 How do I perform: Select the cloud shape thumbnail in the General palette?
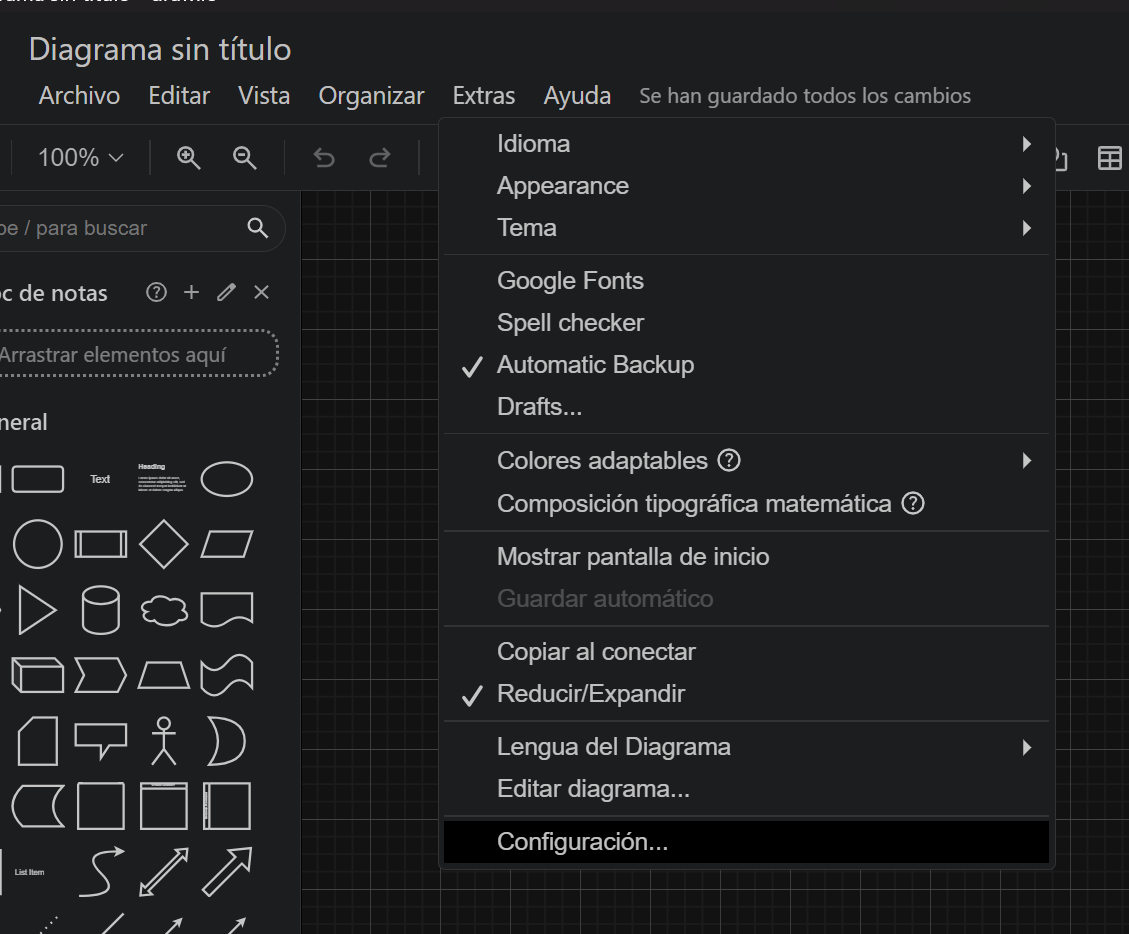[x=164, y=611]
